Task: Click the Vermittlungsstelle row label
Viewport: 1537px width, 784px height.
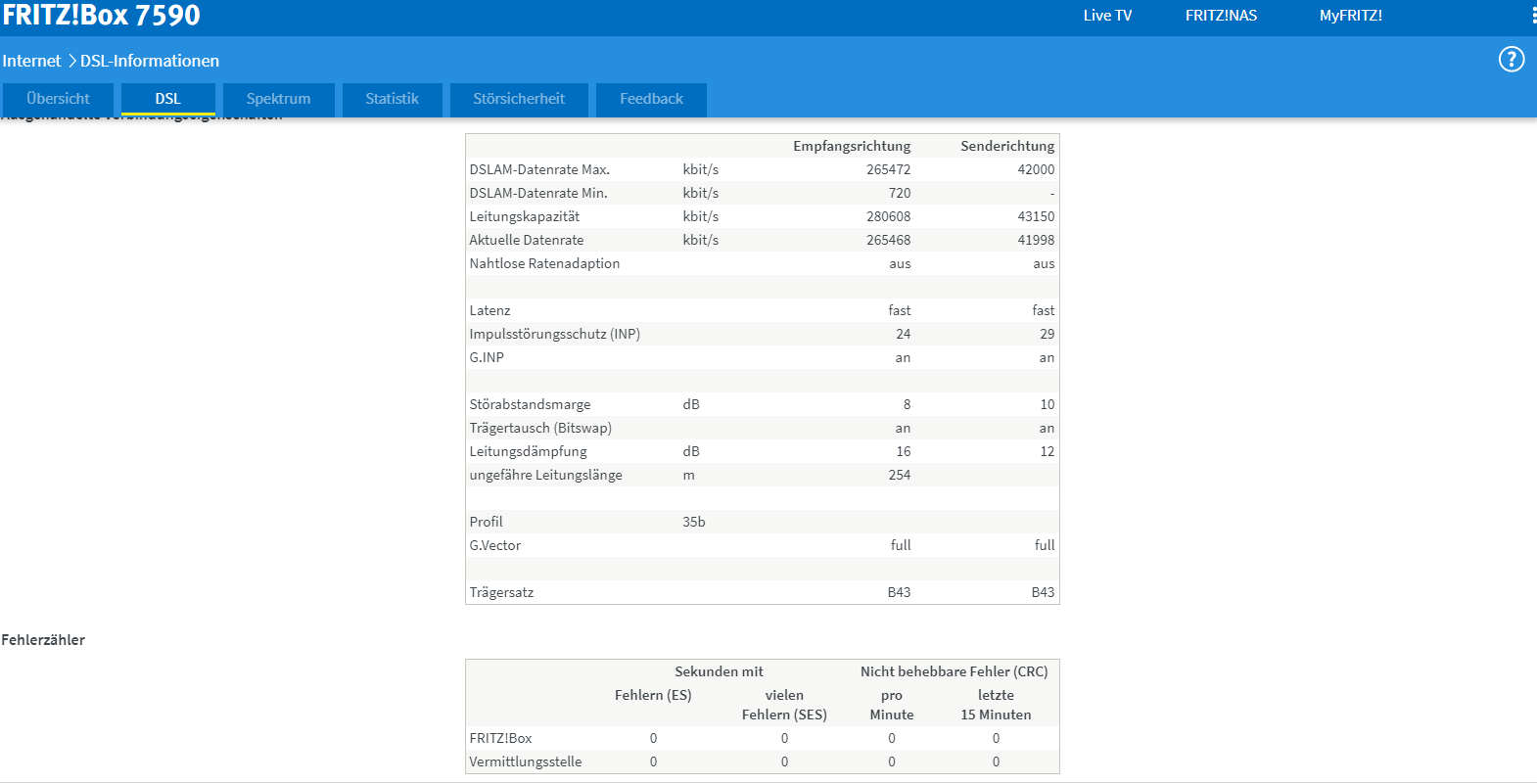Action: click(526, 761)
